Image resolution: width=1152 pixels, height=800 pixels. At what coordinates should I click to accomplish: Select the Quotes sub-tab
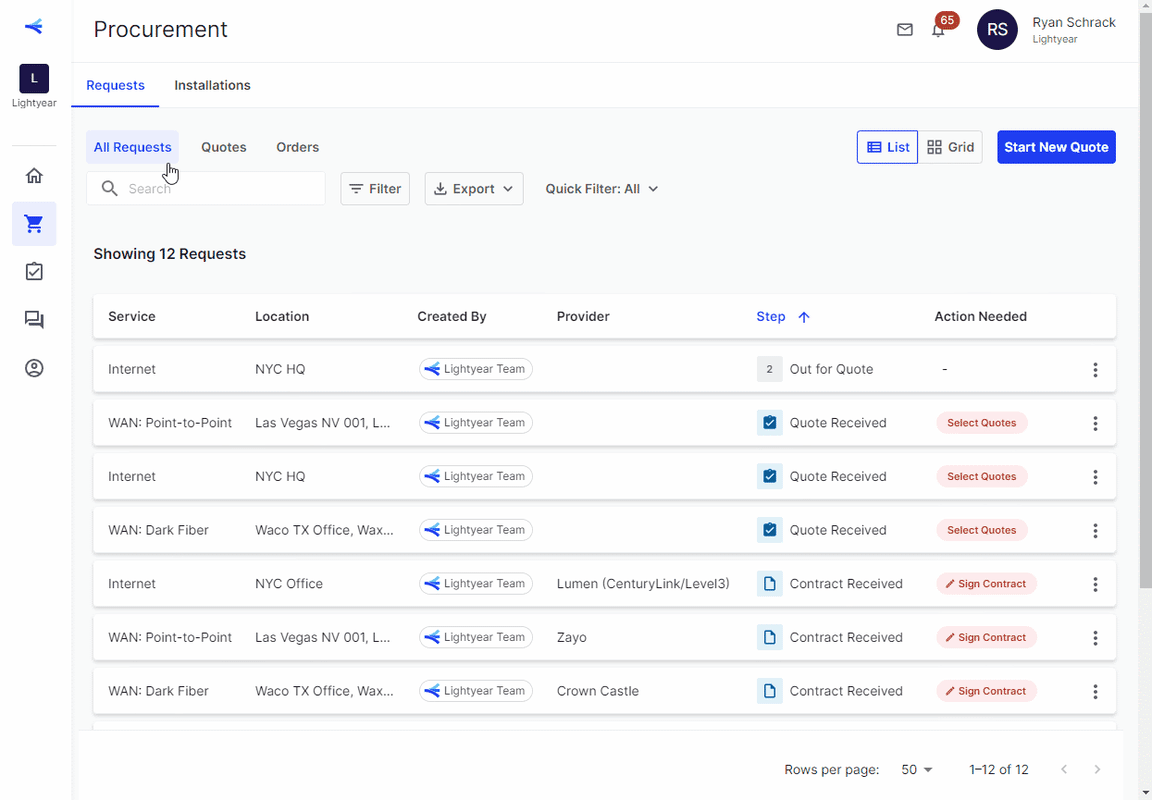[224, 147]
